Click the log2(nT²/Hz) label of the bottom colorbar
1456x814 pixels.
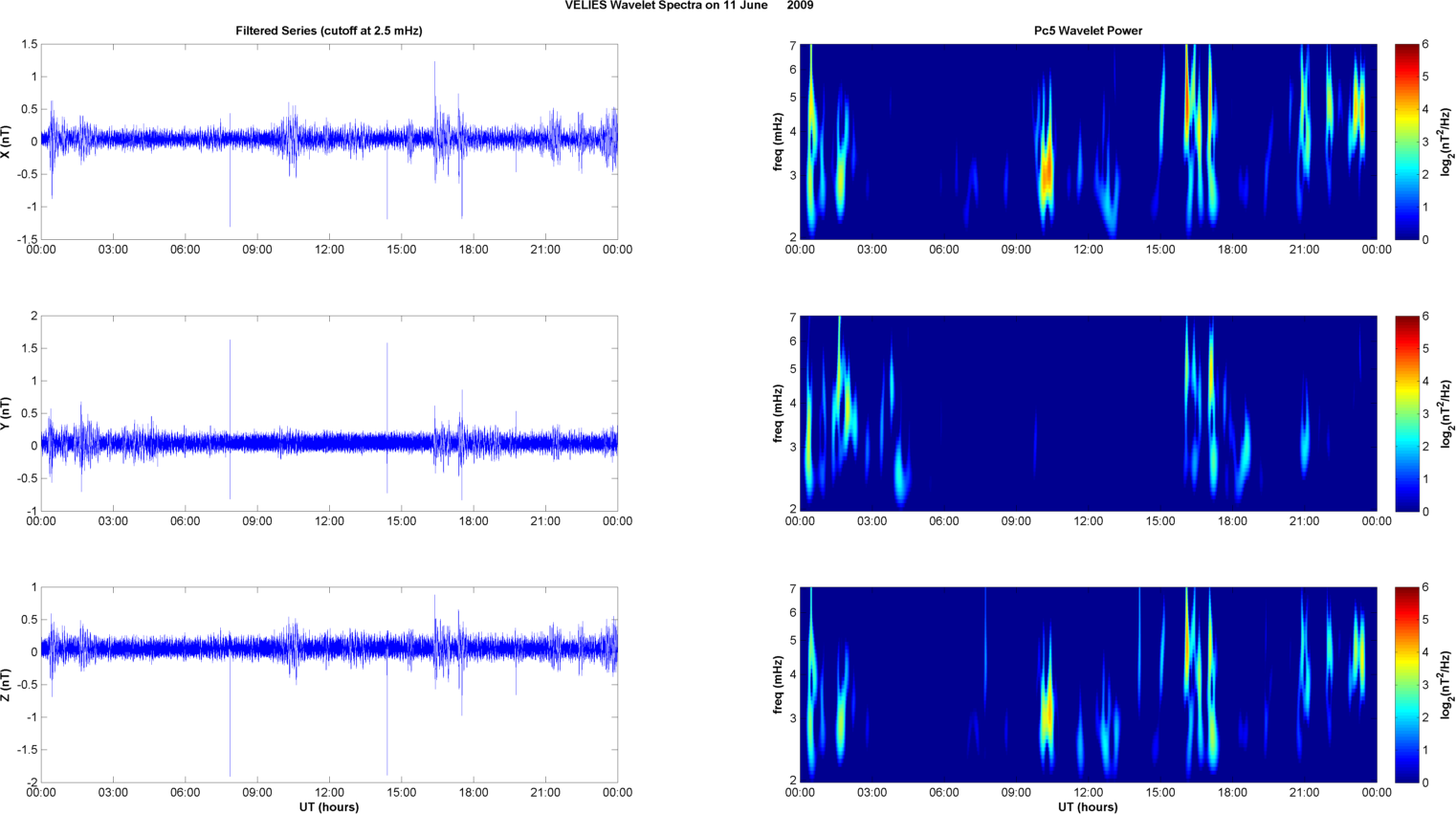pyautogui.click(x=1446, y=685)
